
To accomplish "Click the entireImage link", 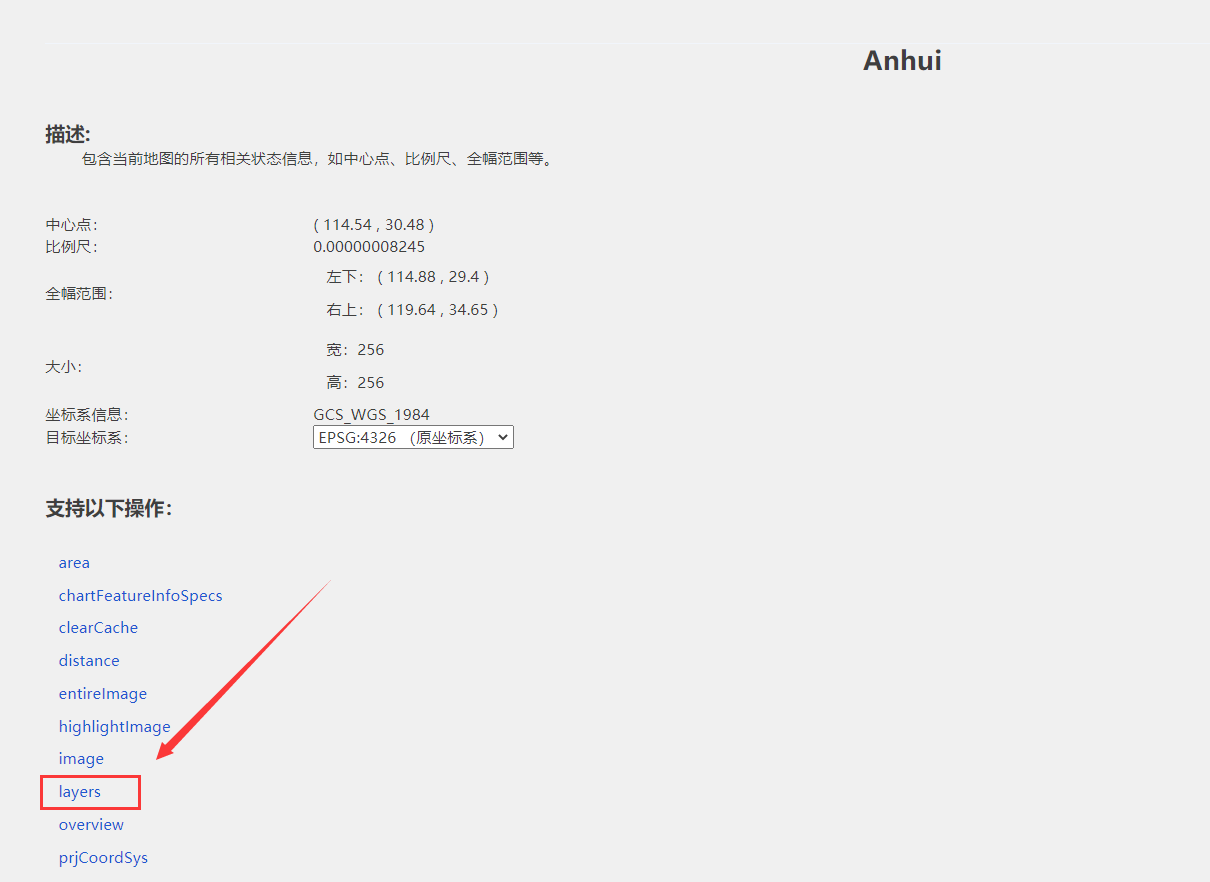I will 103,694.
